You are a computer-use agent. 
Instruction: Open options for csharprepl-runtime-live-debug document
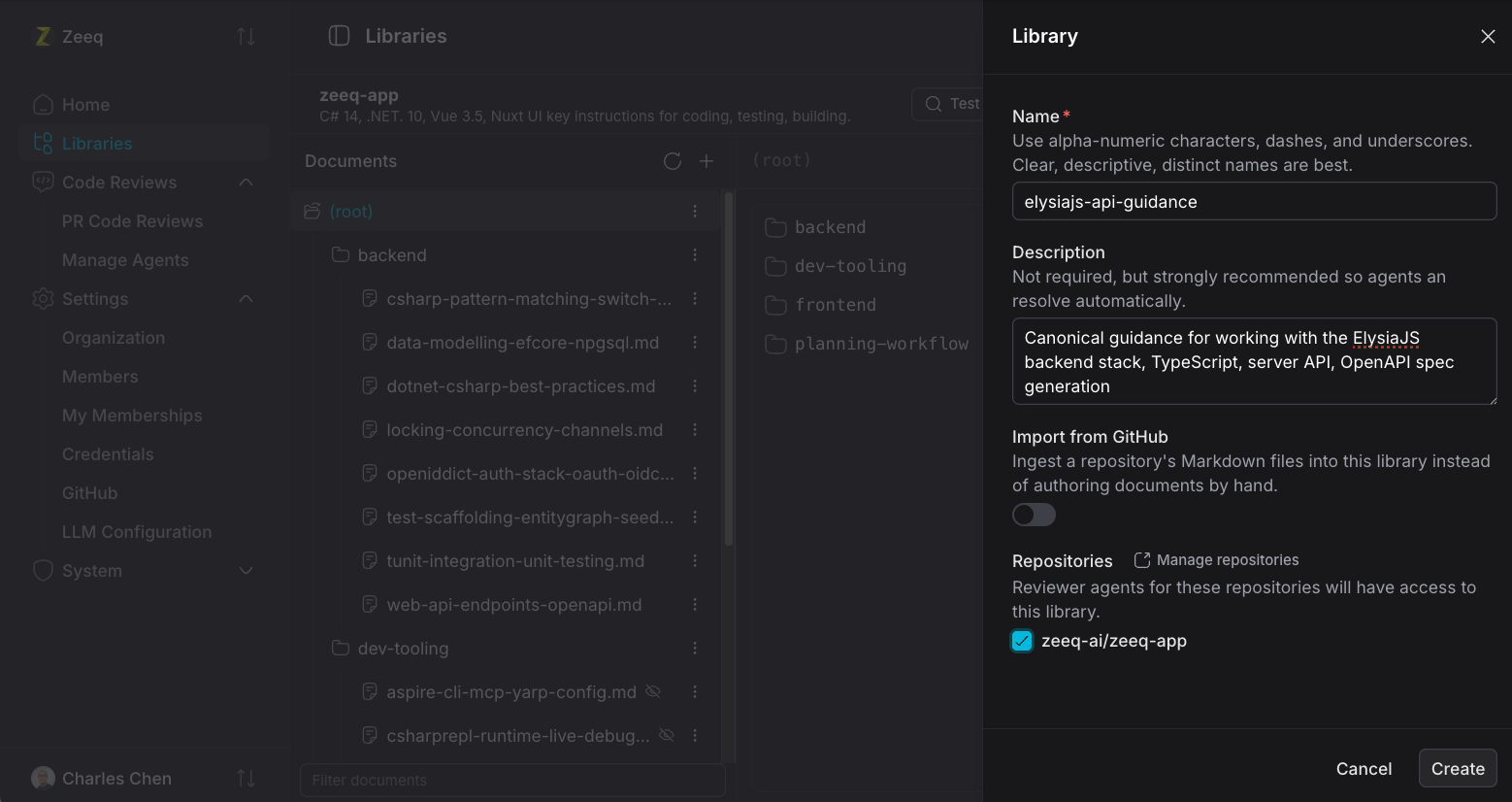tap(695, 736)
